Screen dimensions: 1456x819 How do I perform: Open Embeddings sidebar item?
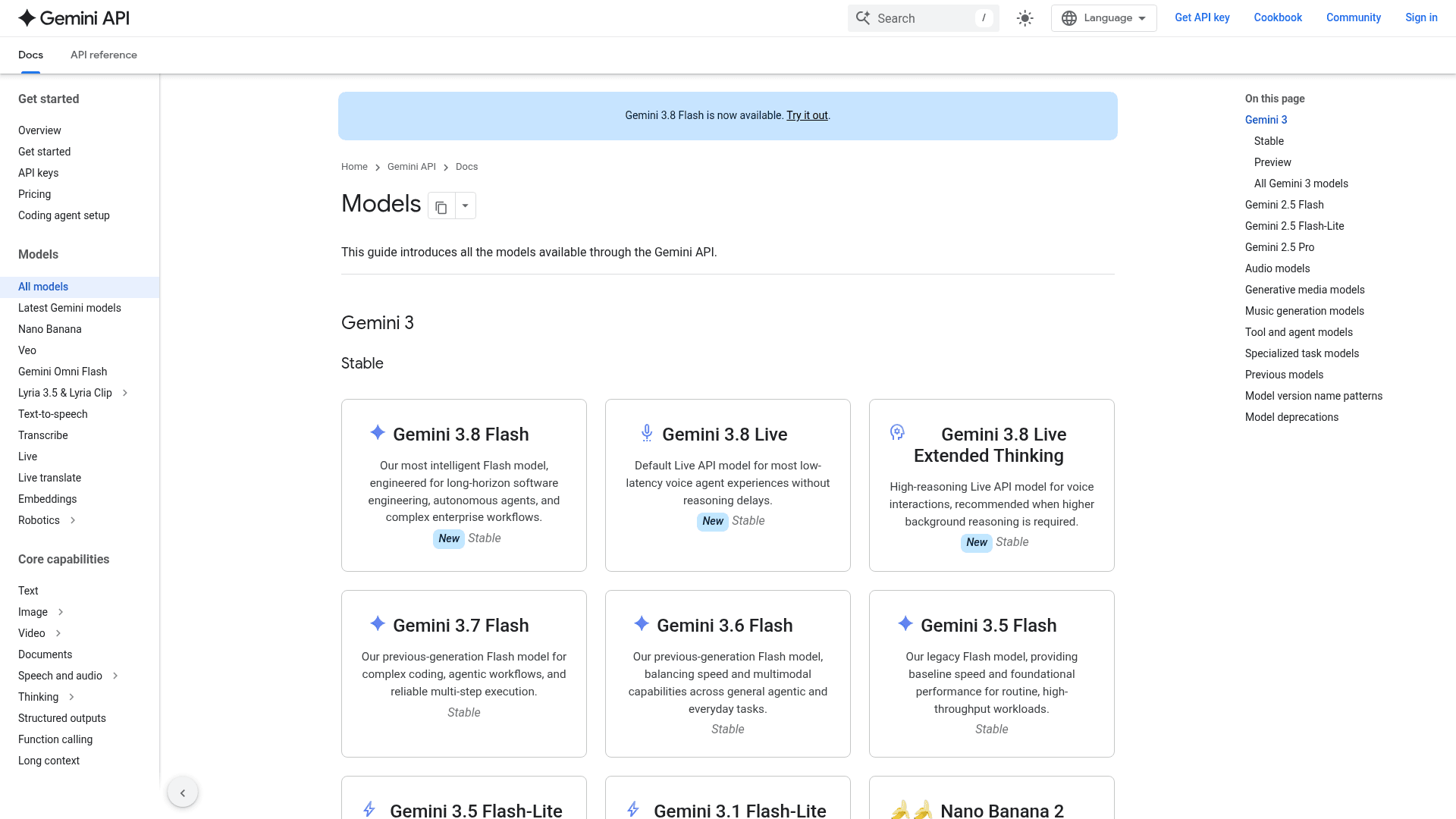coord(48,499)
